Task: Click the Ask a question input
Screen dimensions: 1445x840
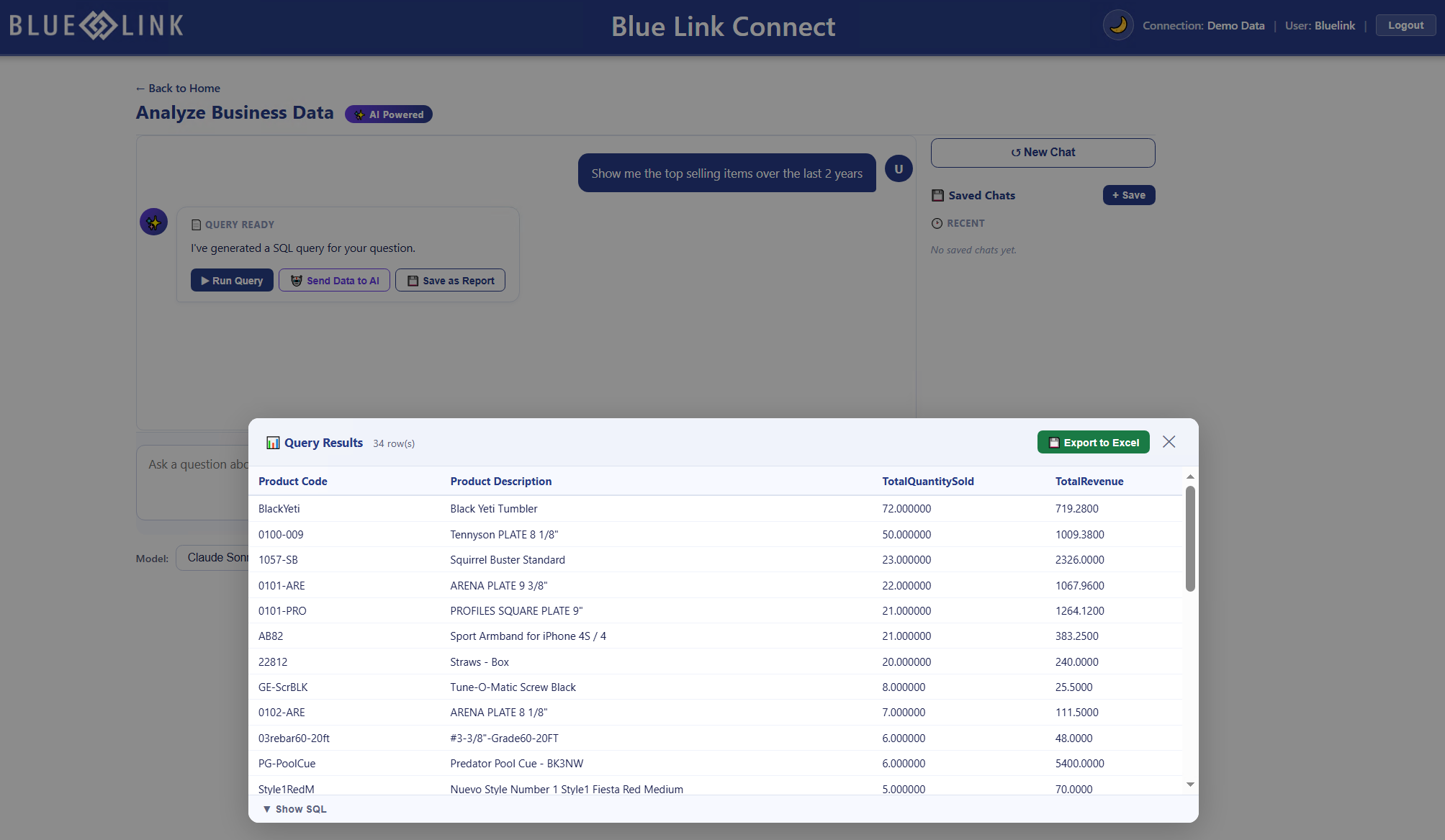Action: tap(193, 482)
